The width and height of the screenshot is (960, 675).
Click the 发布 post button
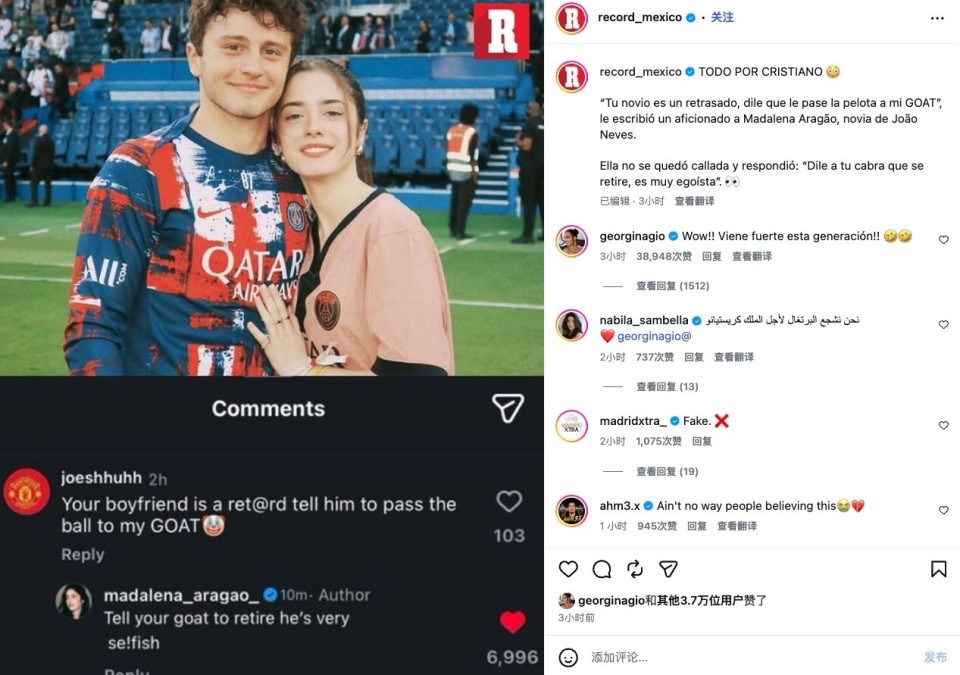pyautogui.click(x=935, y=657)
